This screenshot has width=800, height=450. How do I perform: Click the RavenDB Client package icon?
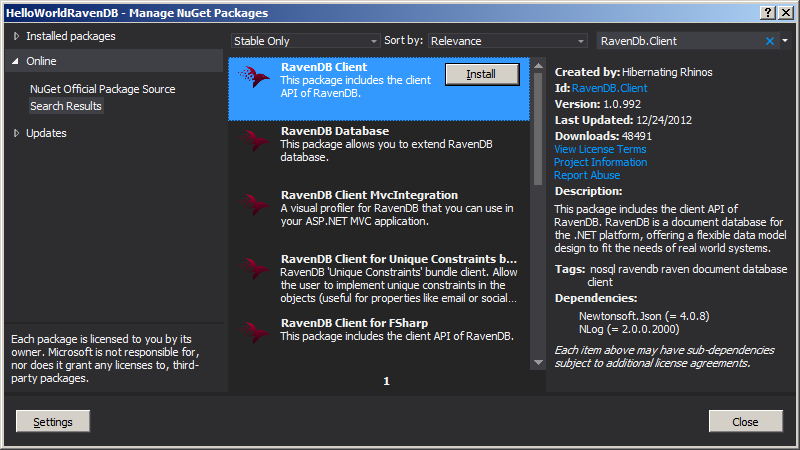(254, 81)
